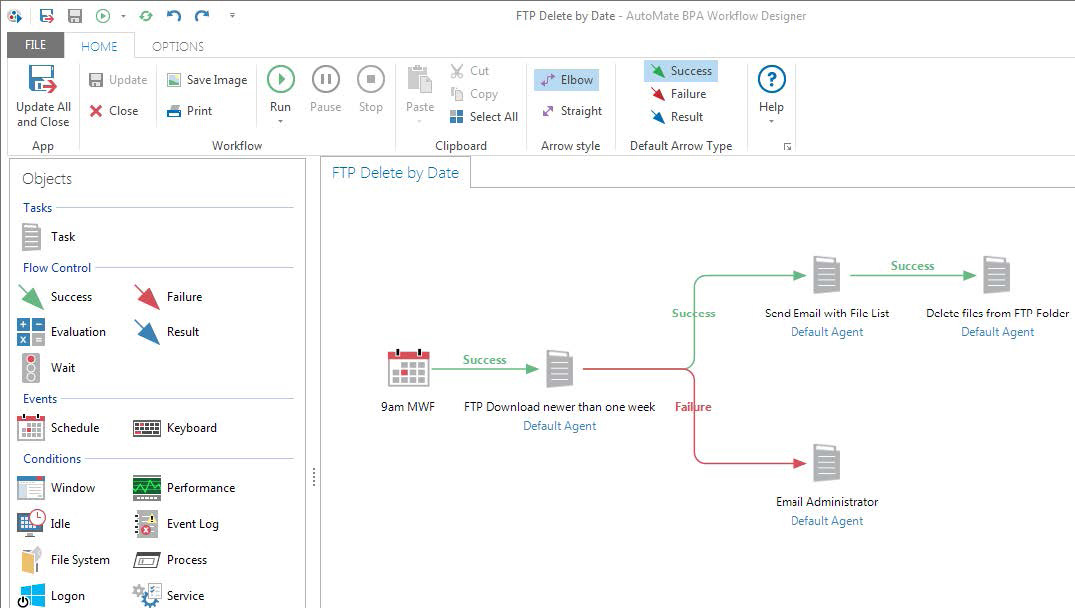Click the Copy command in Clipboard group

tap(474, 94)
